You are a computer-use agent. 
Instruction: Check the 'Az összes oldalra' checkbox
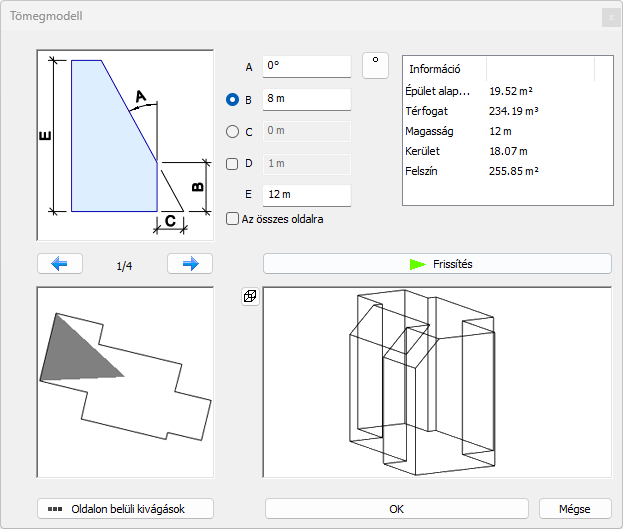233,218
